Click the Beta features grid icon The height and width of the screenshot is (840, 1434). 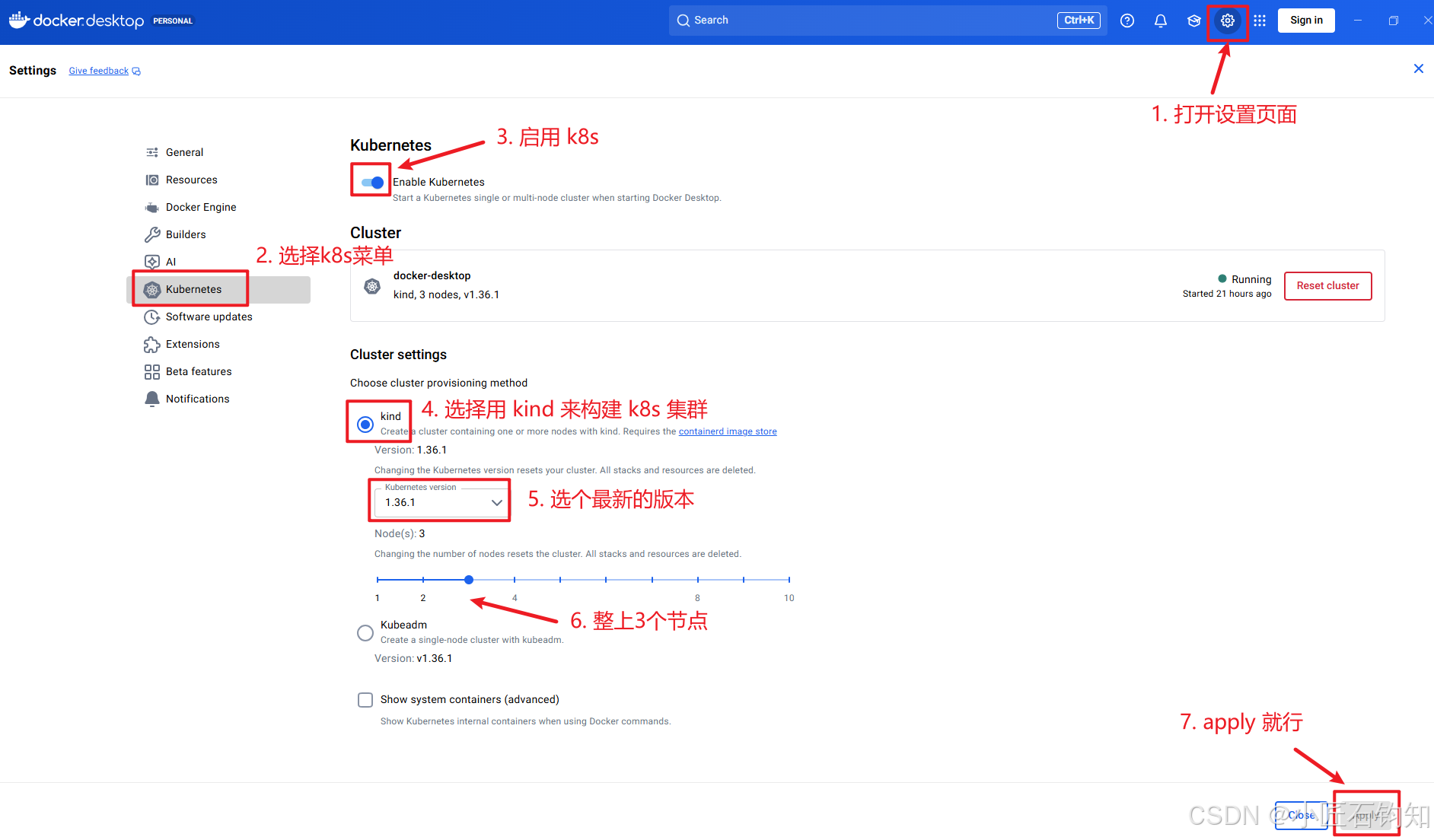coord(152,371)
